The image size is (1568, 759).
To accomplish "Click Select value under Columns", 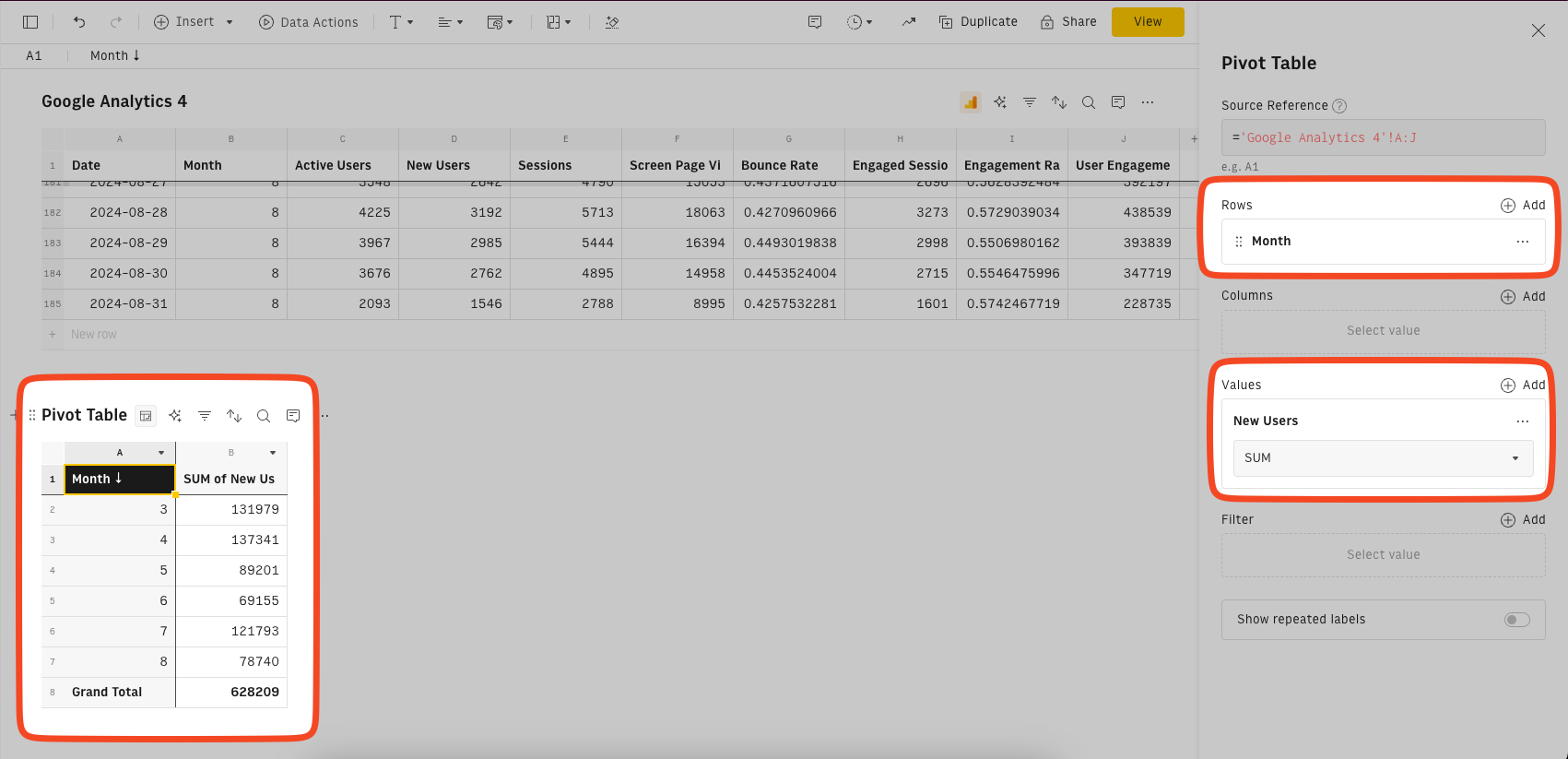I will 1383,331.
